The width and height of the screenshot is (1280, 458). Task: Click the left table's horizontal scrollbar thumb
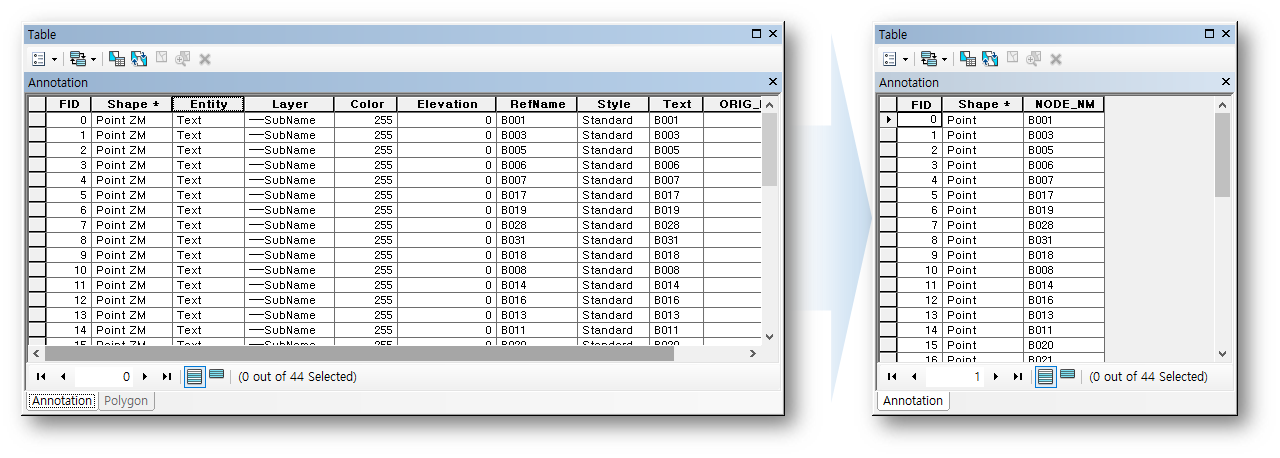tap(359, 353)
